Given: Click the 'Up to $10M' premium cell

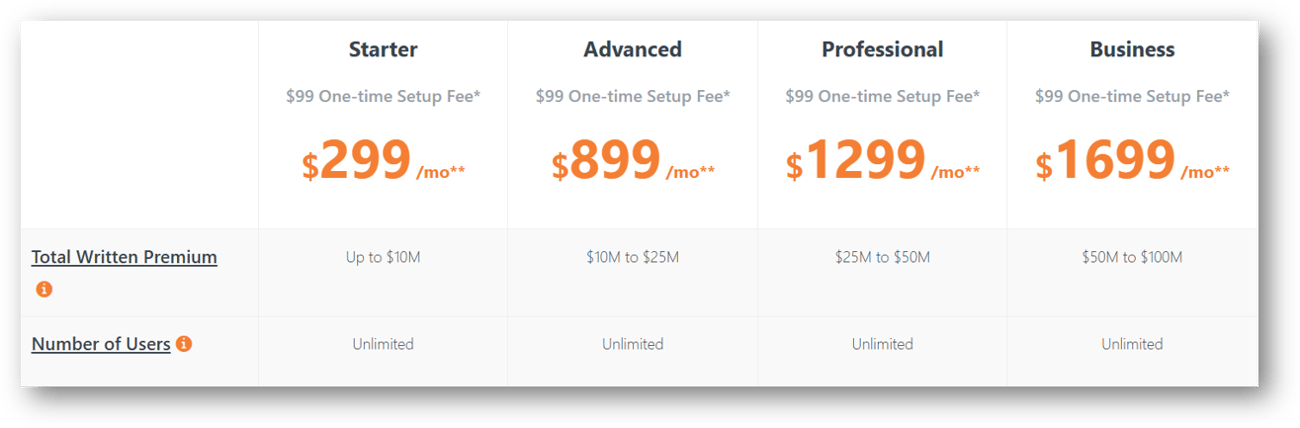Looking at the screenshot, I should [383, 257].
